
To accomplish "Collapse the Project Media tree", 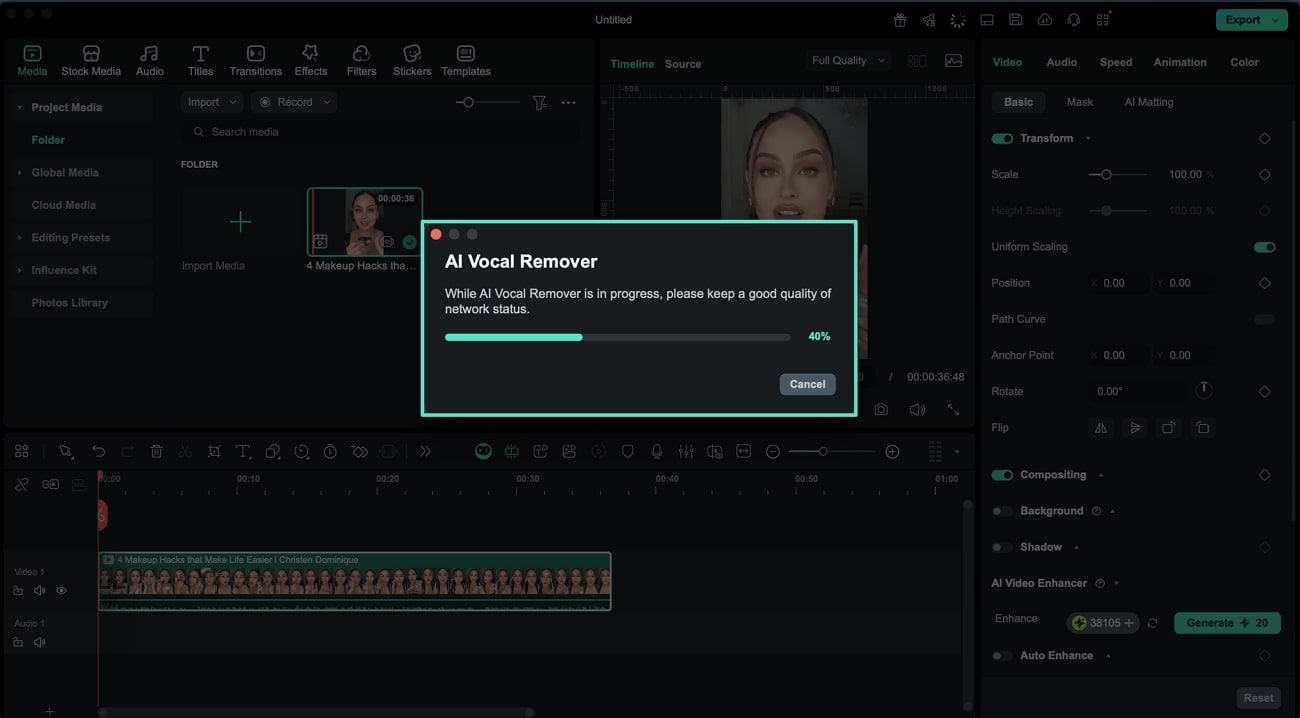I will (20, 107).
